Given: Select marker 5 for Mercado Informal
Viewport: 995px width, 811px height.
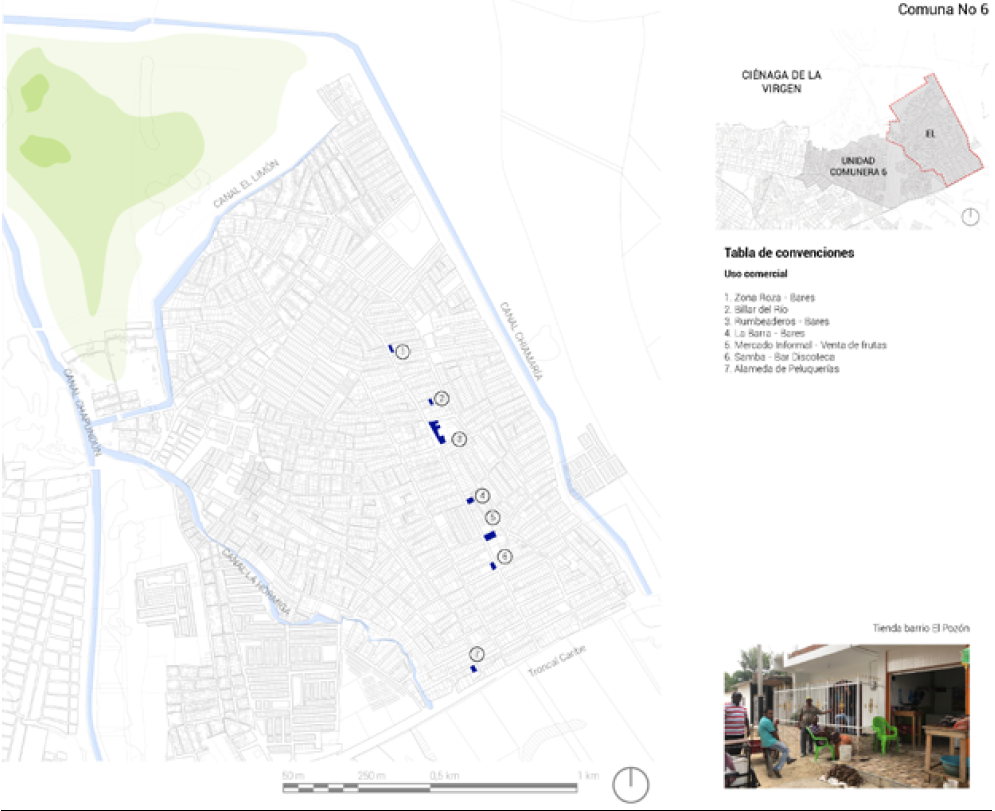Looking at the screenshot, I should 492,516.
